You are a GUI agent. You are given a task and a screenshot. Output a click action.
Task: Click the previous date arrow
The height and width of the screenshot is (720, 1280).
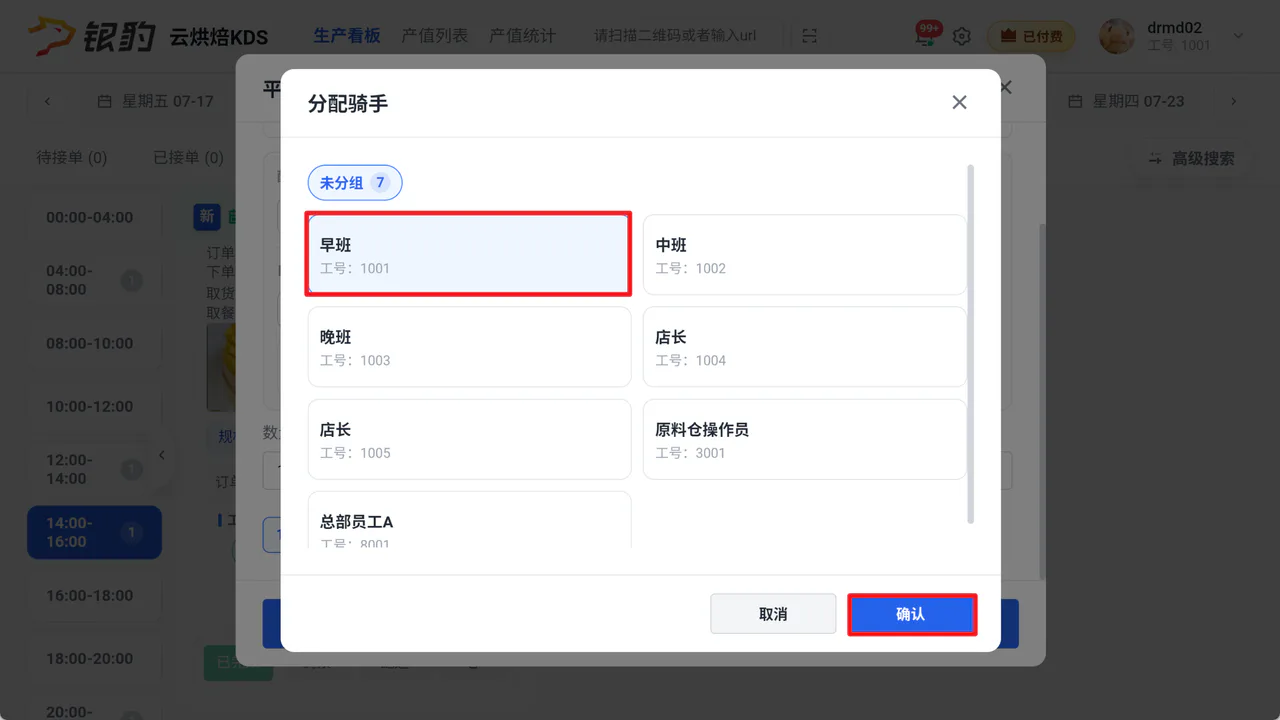point(47,101)
